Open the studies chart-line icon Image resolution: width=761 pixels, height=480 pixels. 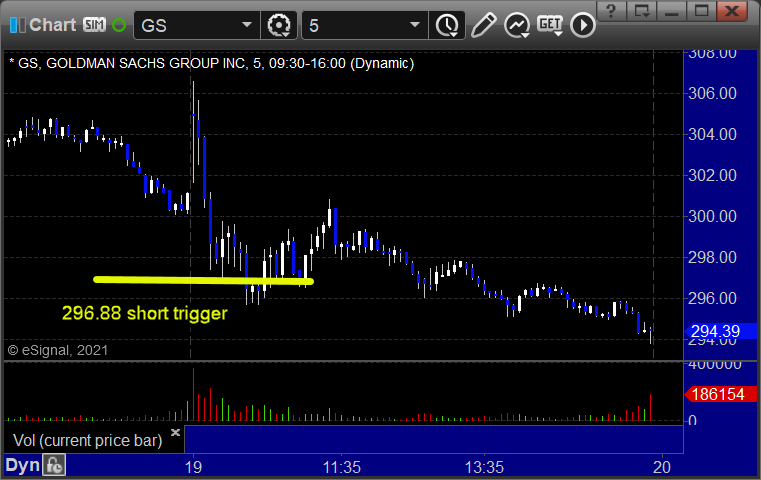(x=517, y=25)
